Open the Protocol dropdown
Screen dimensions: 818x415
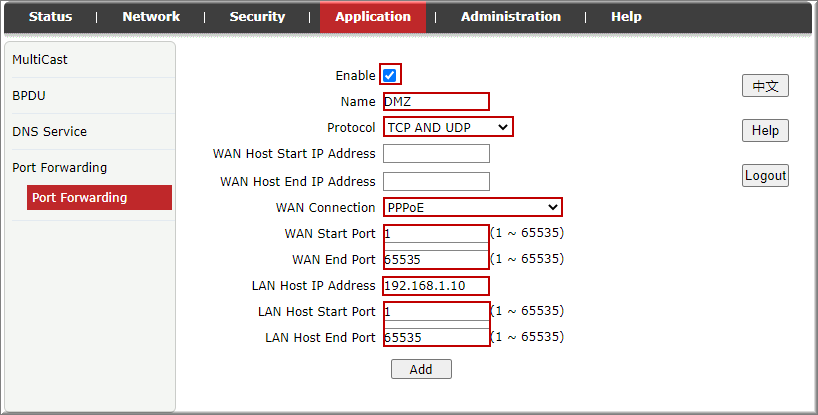point(447,127)
